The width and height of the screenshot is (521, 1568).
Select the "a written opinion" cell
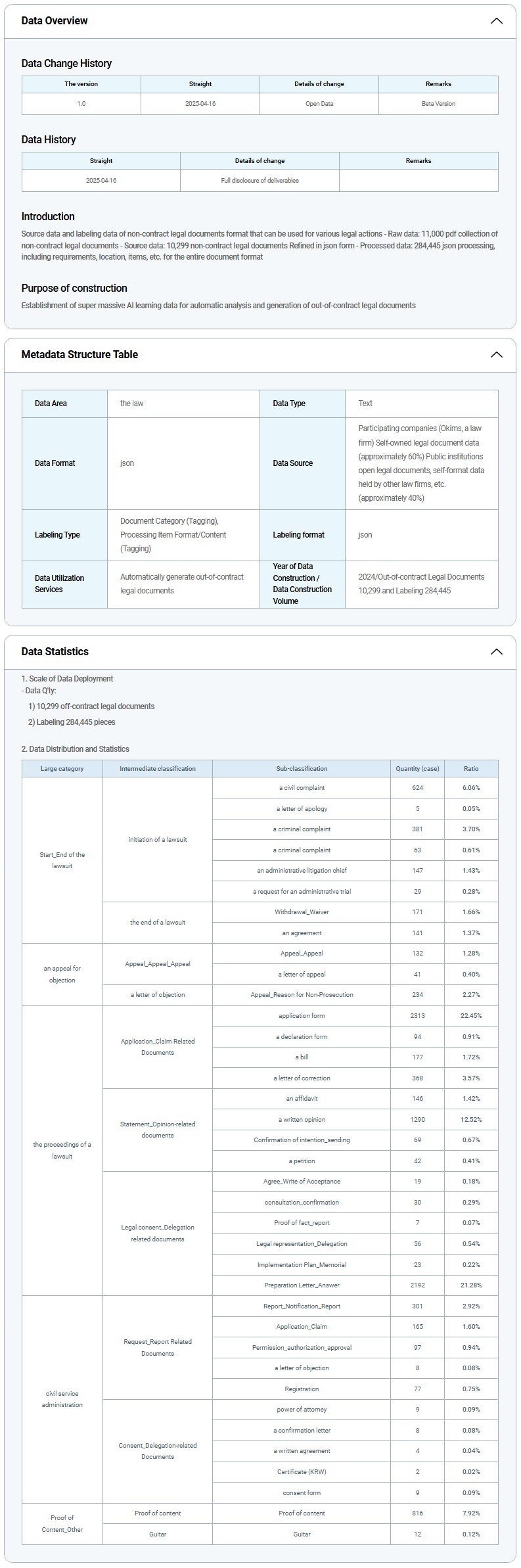302,1120
